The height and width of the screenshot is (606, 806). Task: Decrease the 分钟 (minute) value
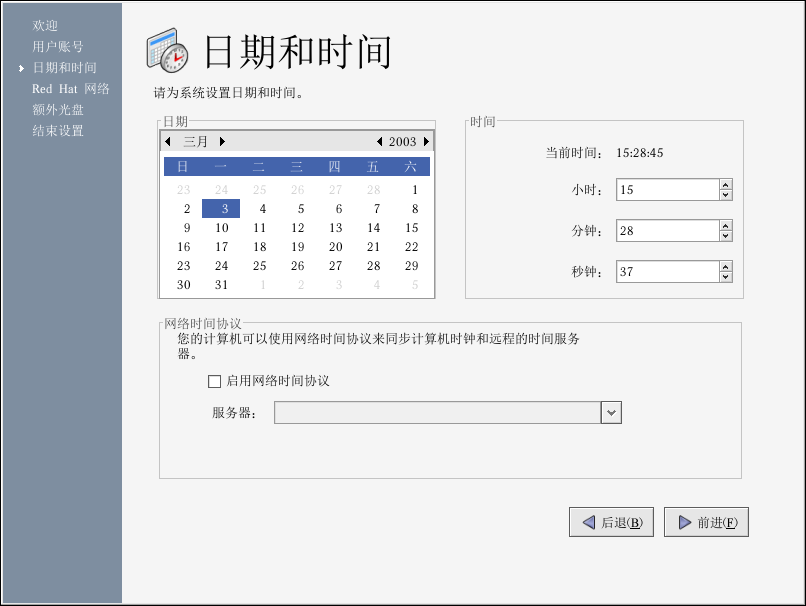click(726, 236)
